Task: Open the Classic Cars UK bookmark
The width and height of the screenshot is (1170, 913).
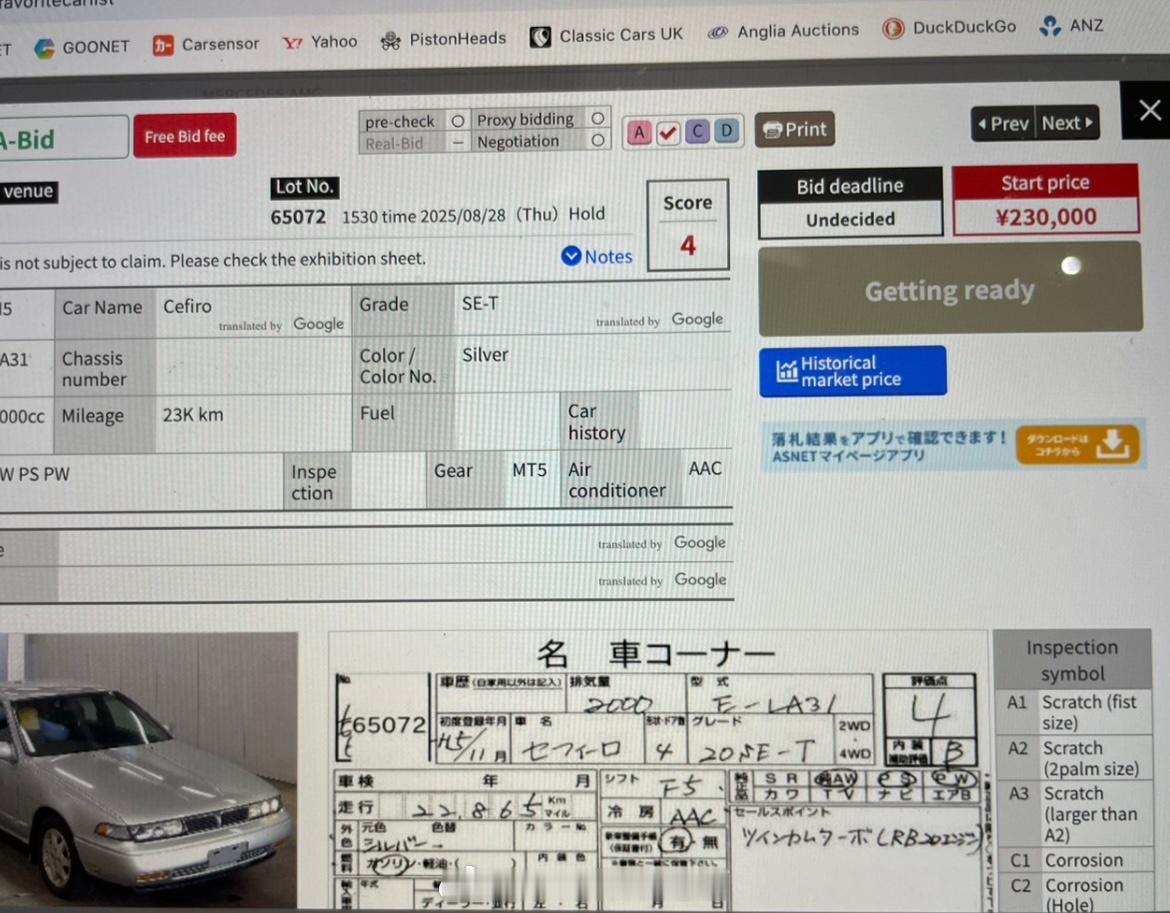Action: pyautogui.click(x=607, y=35)
